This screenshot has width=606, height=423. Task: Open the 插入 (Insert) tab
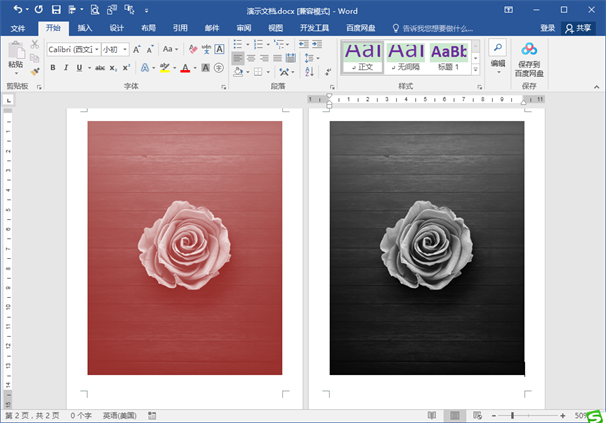coord(85,28)
